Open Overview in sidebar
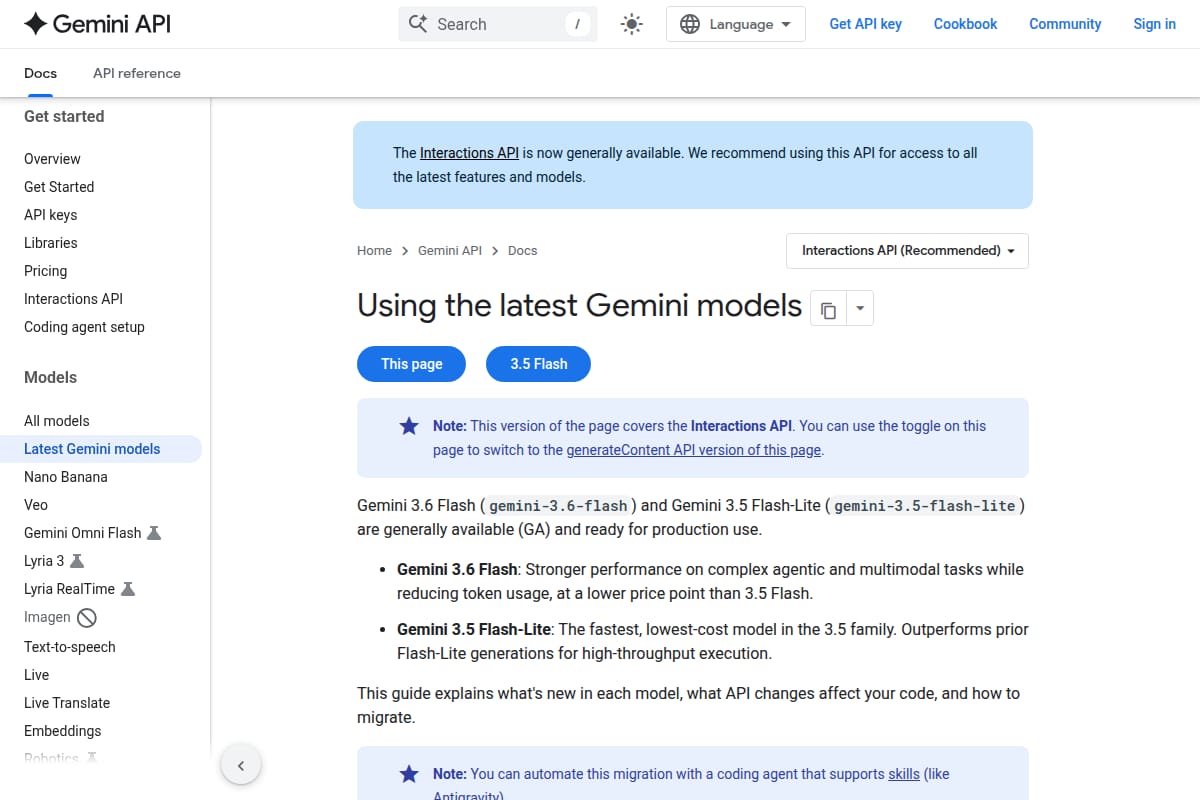The height and width of the screenshot is (800, 1200). coord(52,159)
